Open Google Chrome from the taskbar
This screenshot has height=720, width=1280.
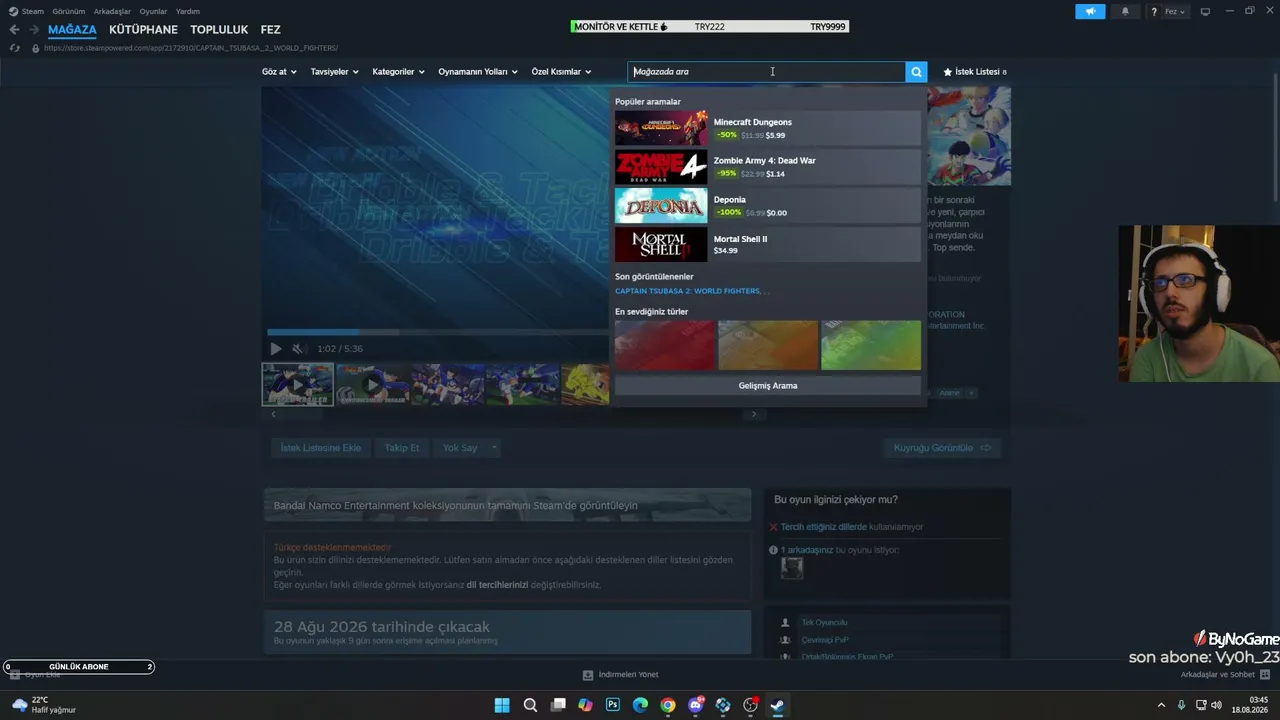coord(668,705)
